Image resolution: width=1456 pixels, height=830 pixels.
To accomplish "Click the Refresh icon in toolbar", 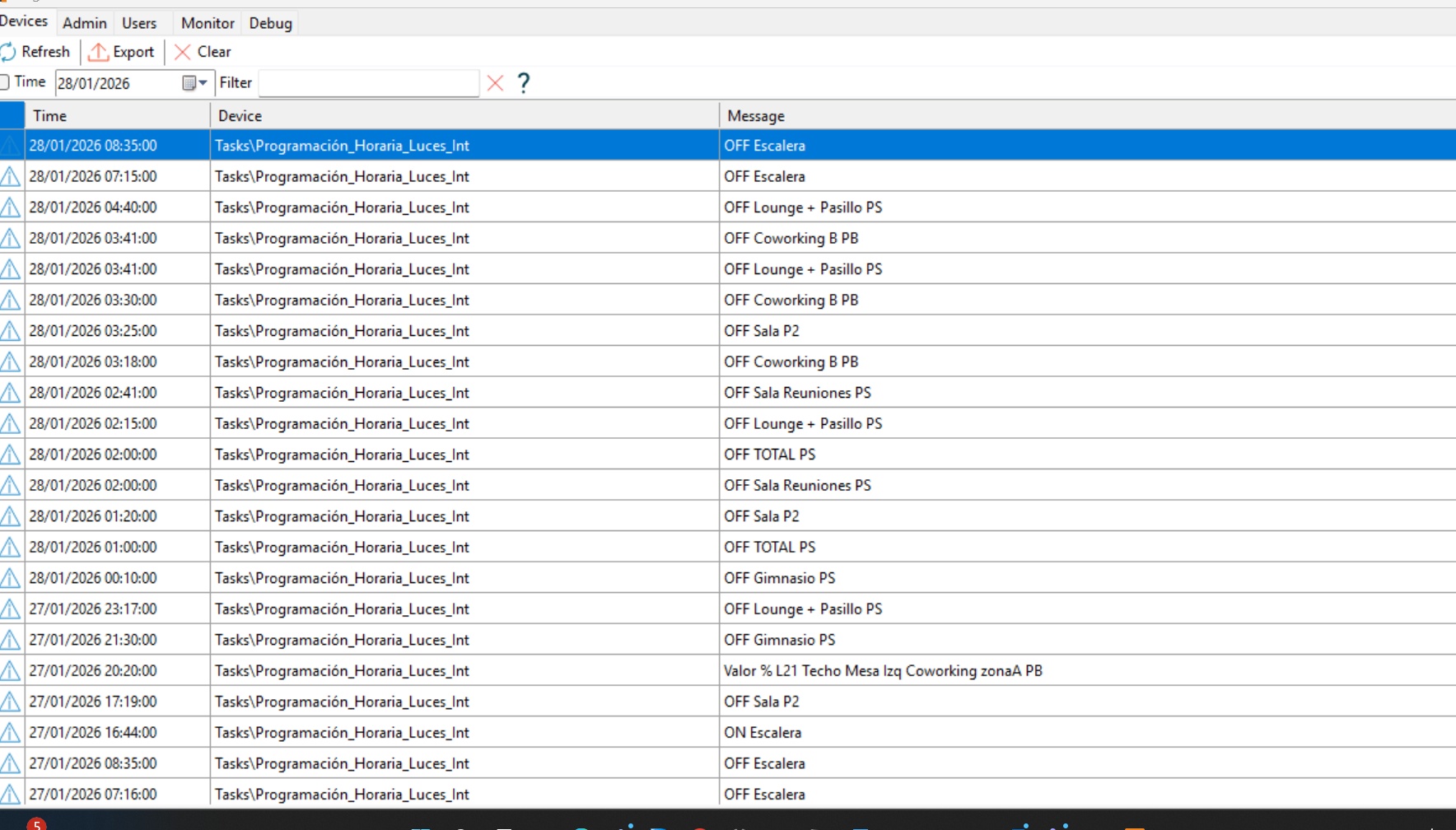I will [8, 52].
